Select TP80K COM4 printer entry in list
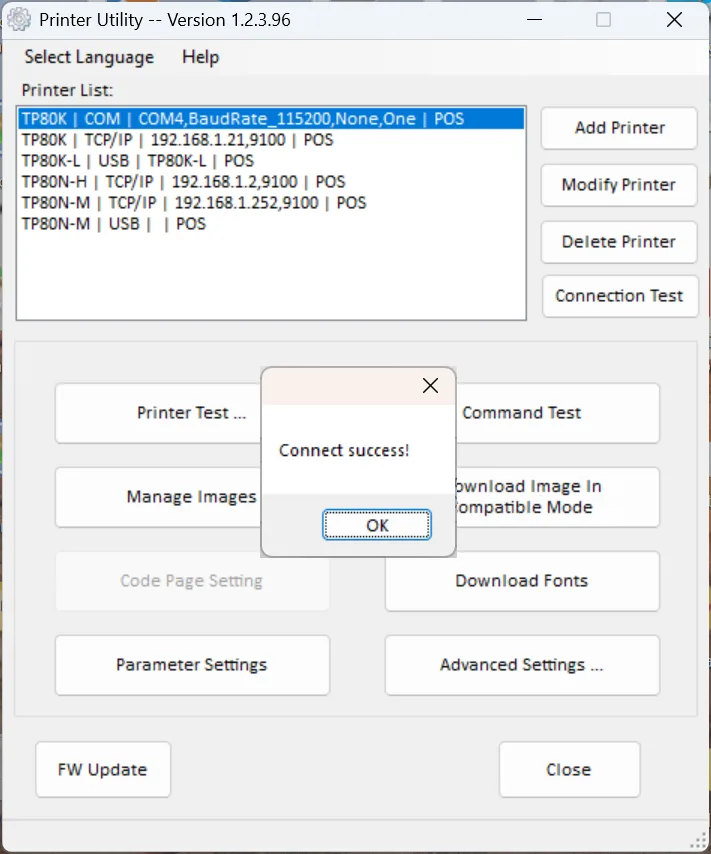This screenshot has width=711, height=854. click(243, 119)
